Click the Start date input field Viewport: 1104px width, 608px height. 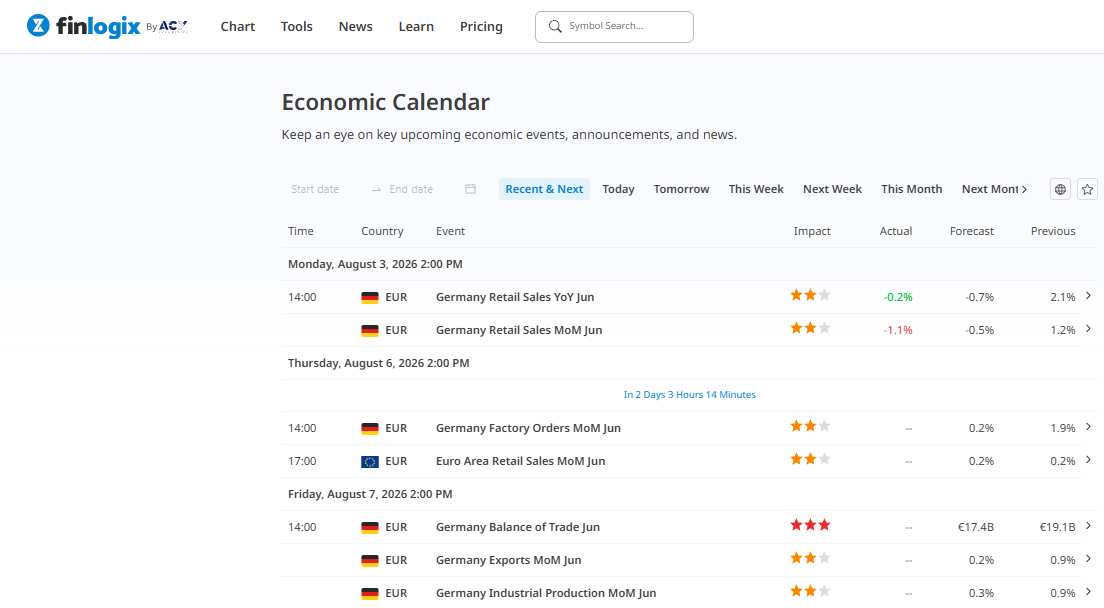(324, 189)
